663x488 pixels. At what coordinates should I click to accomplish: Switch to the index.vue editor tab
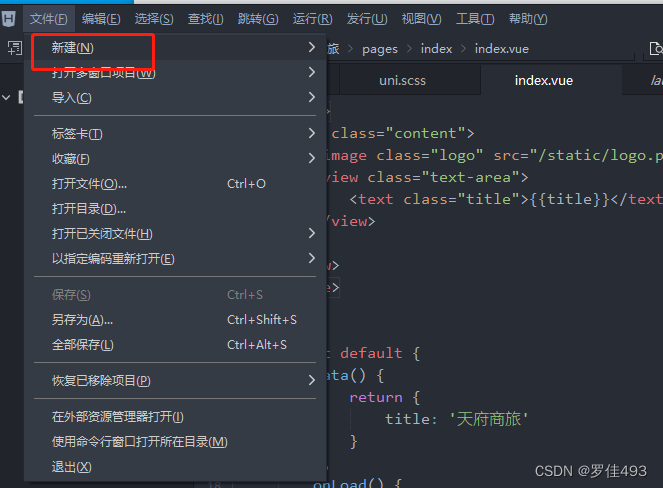click(x=544, y=80)
